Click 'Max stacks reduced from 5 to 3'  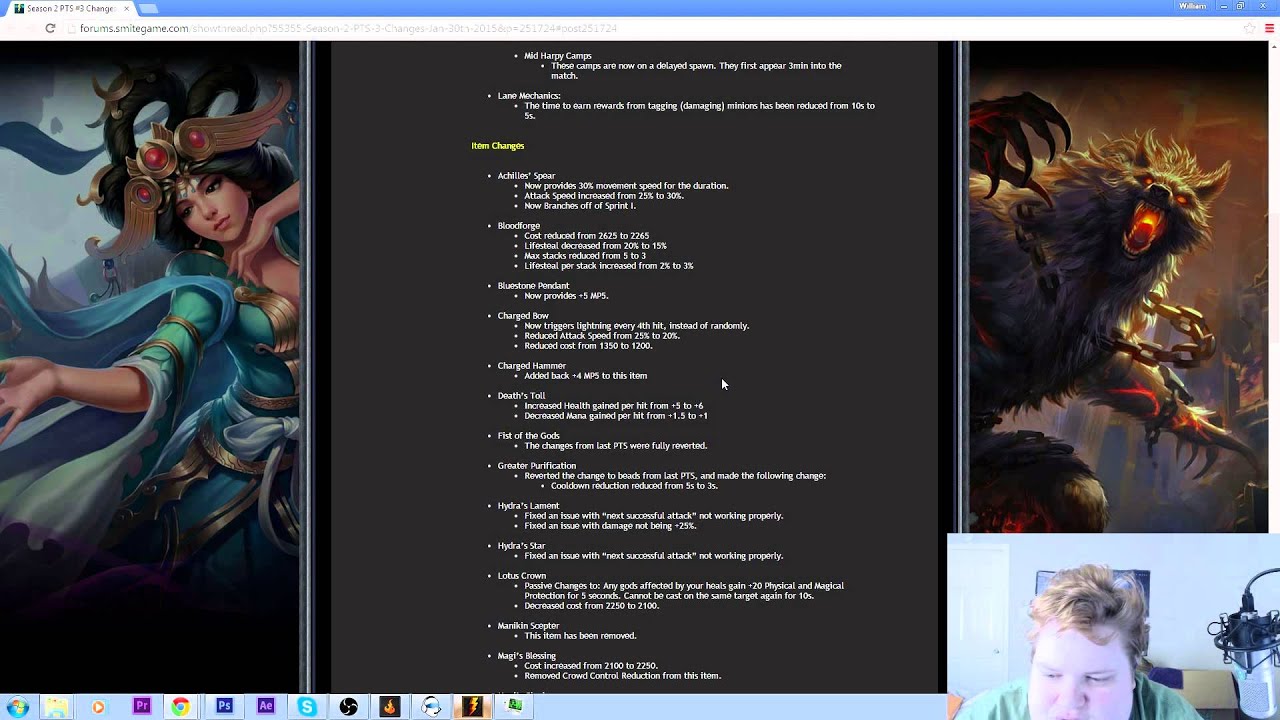(585, 256)
